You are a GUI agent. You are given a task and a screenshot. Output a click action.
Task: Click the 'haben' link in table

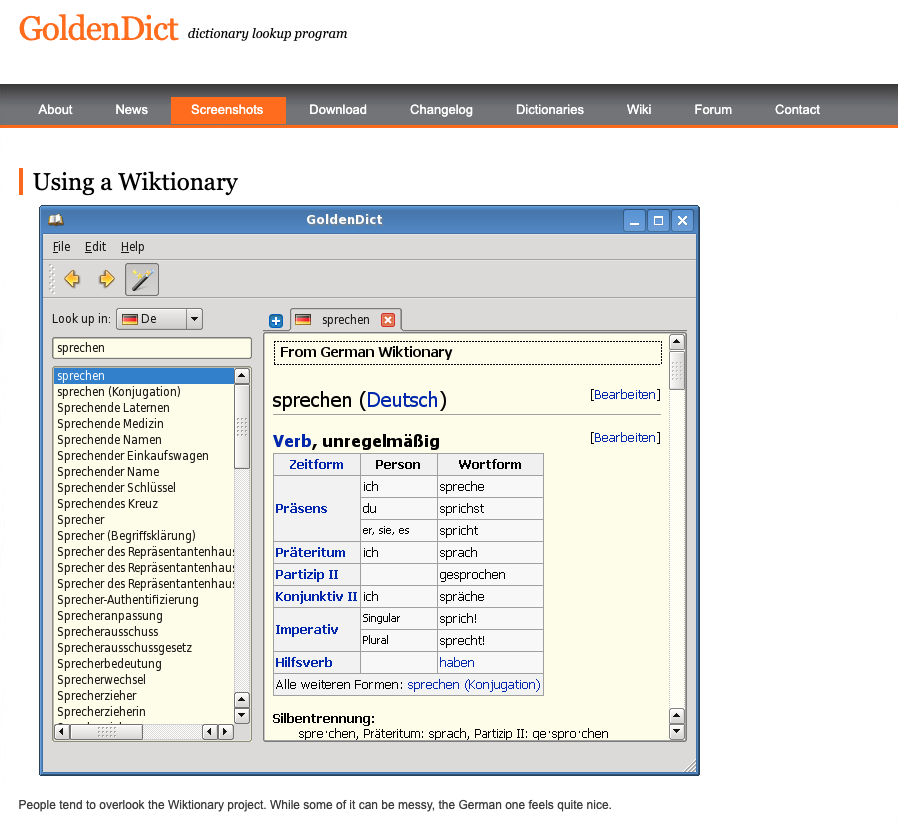click(x=457, y=663)
